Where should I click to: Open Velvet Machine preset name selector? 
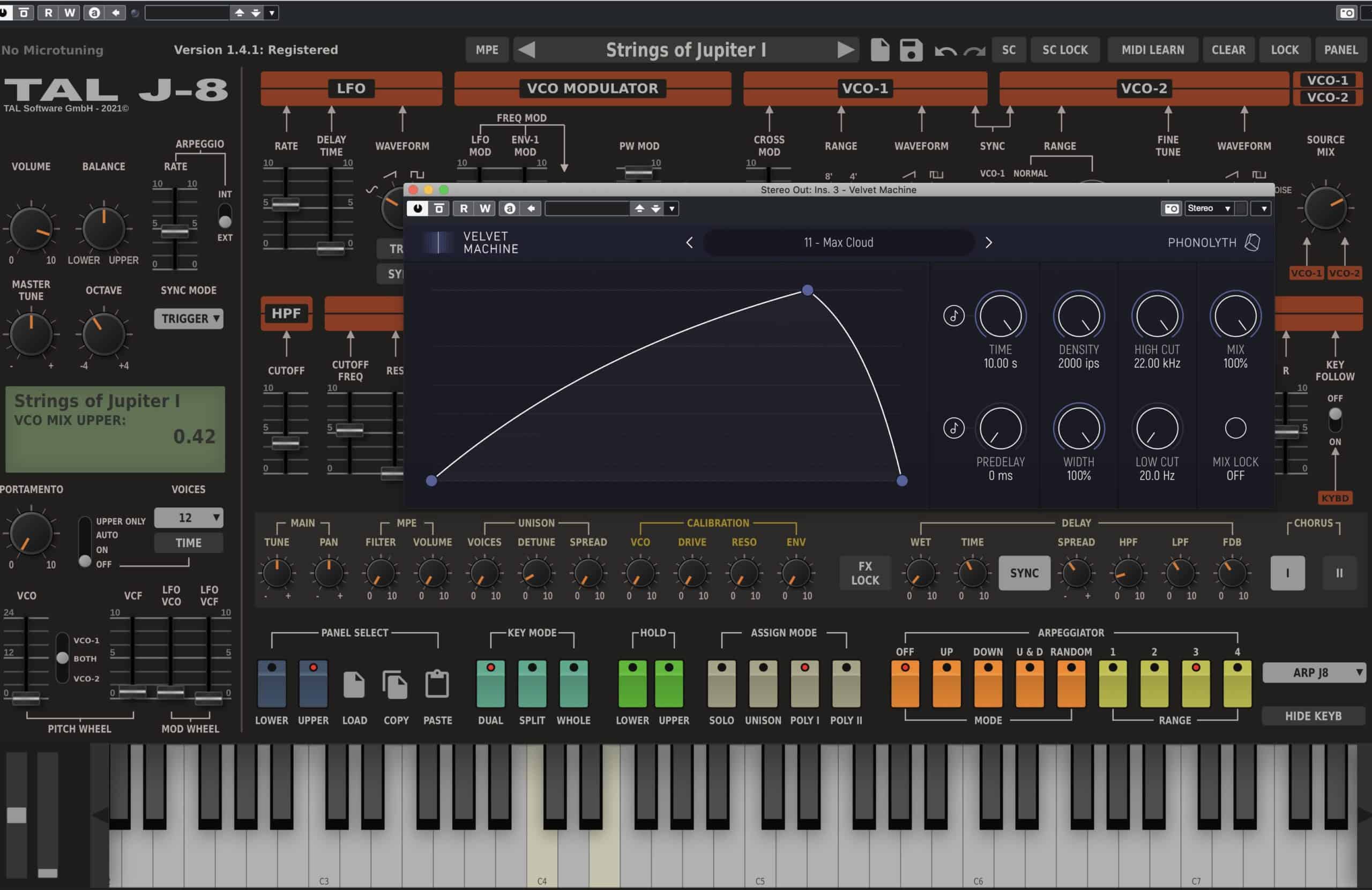(x=838, y=243)
